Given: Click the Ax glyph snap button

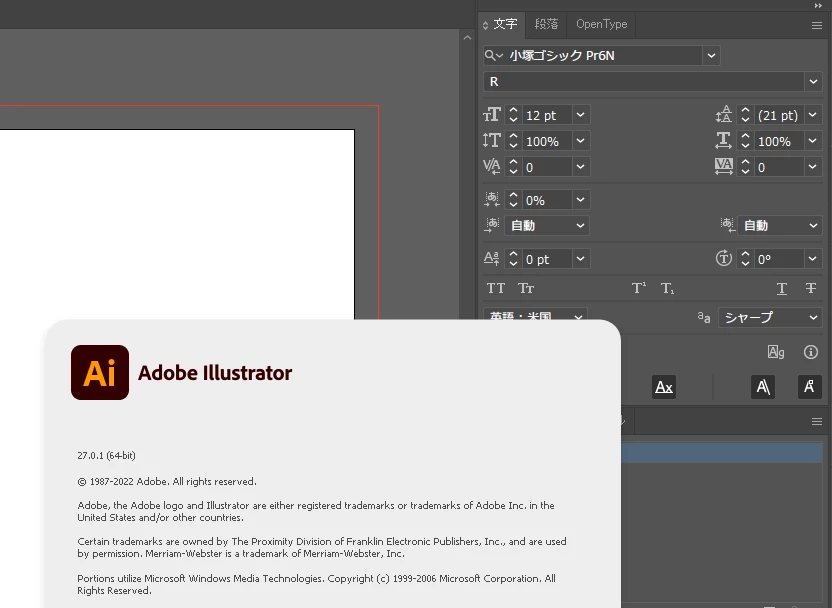Looking at the screenshot, I should tap(664, 387).
